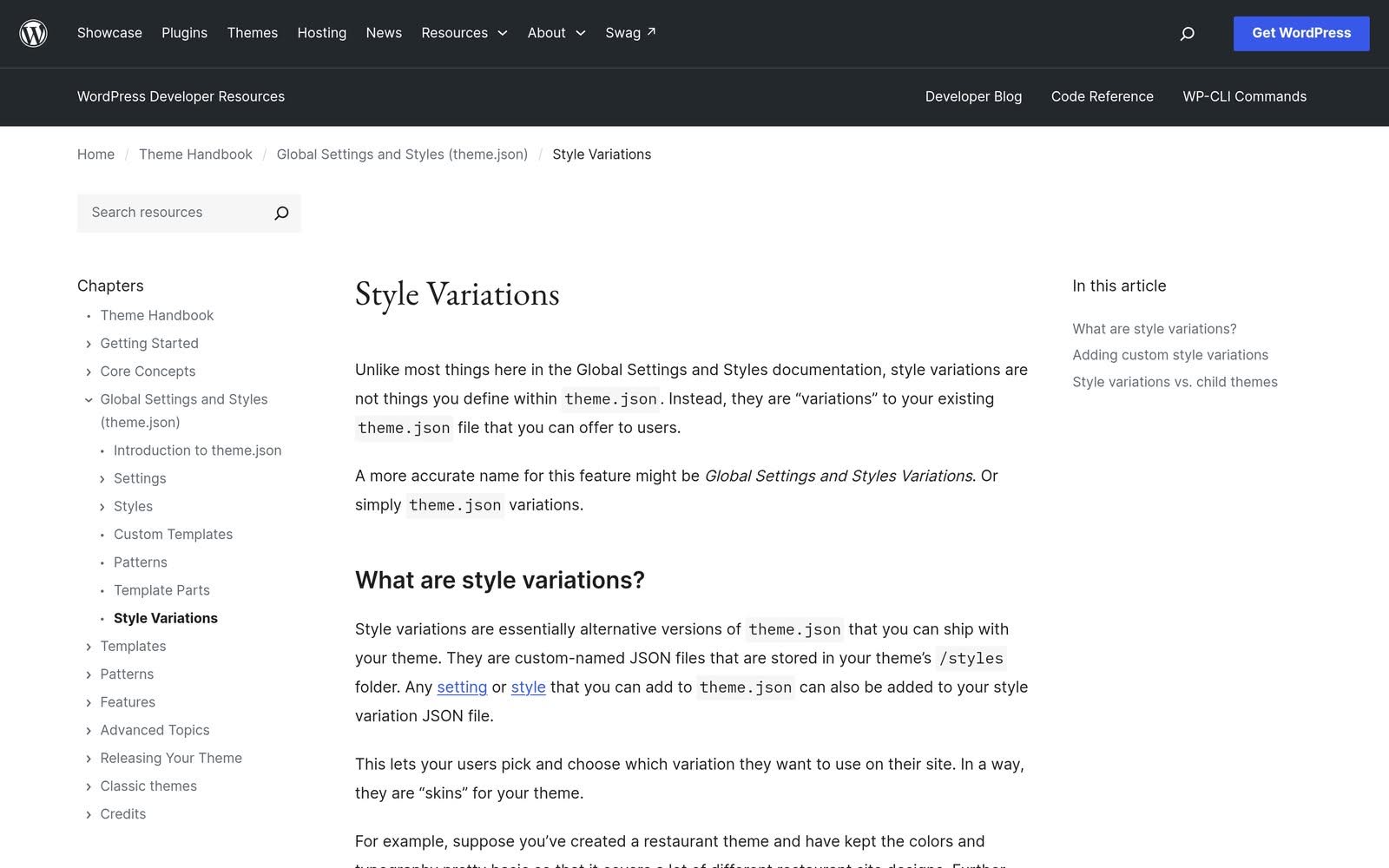
Task: Open Classic themes chapter link
Action: pyautogui.click(x=148, y=786)
